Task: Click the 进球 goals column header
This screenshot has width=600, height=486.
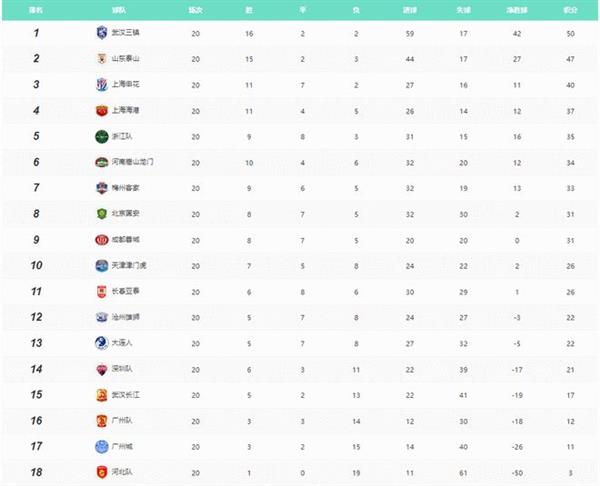Action: click(x=409, y=10)
